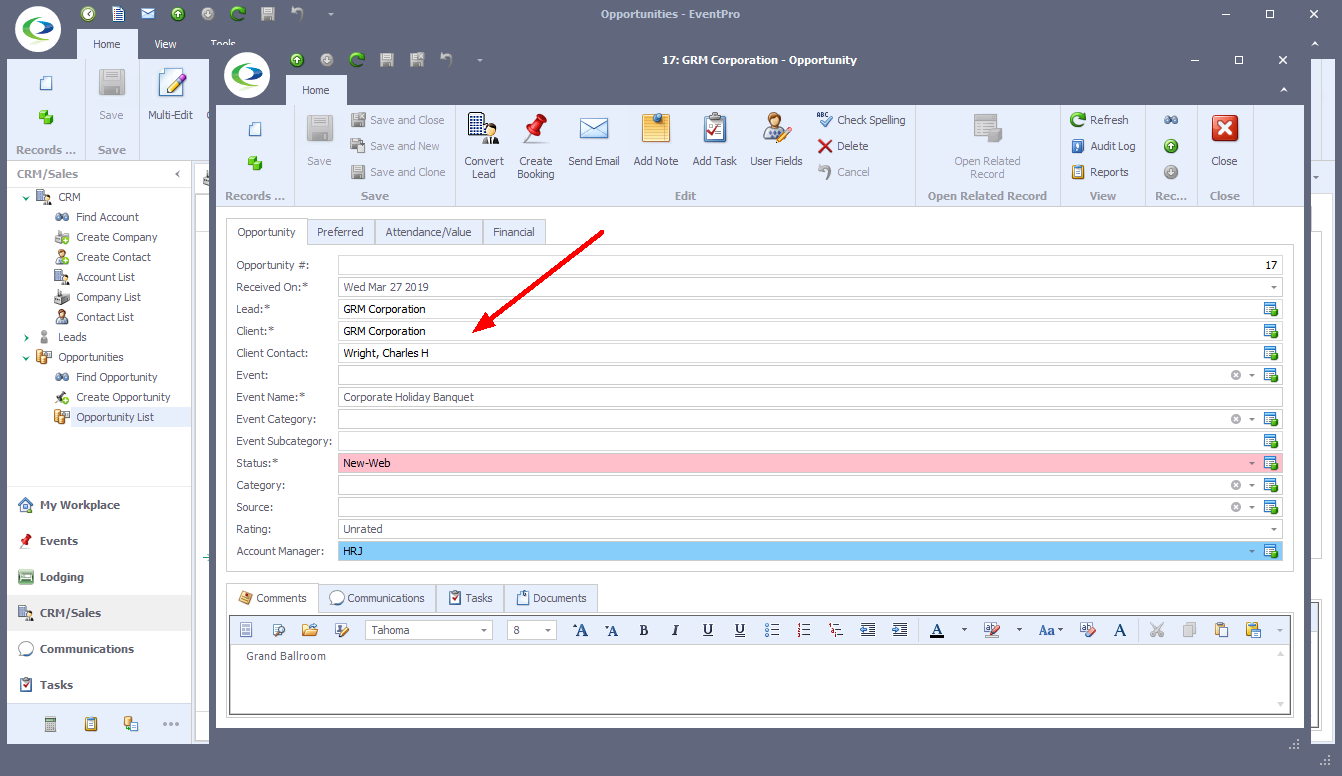1342x776 pixels.
Task: Click the Create Booking pushpin icon
Action: pyautogui.click(x=535, y=129)
